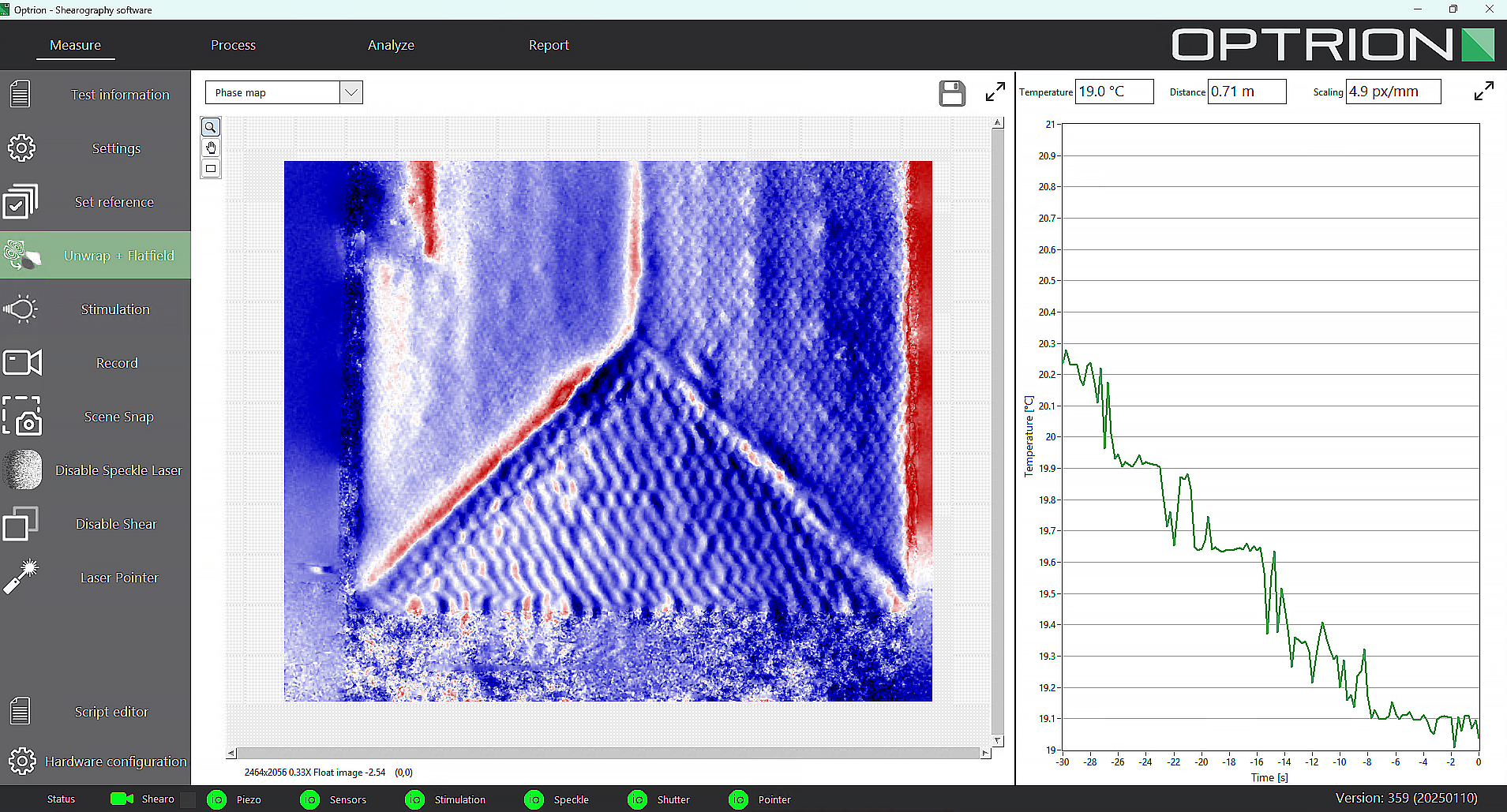1507x812 pixels.
Task: Click the Scene Snap camera icon
Action: pyautogui.click(x=21, y=416)
